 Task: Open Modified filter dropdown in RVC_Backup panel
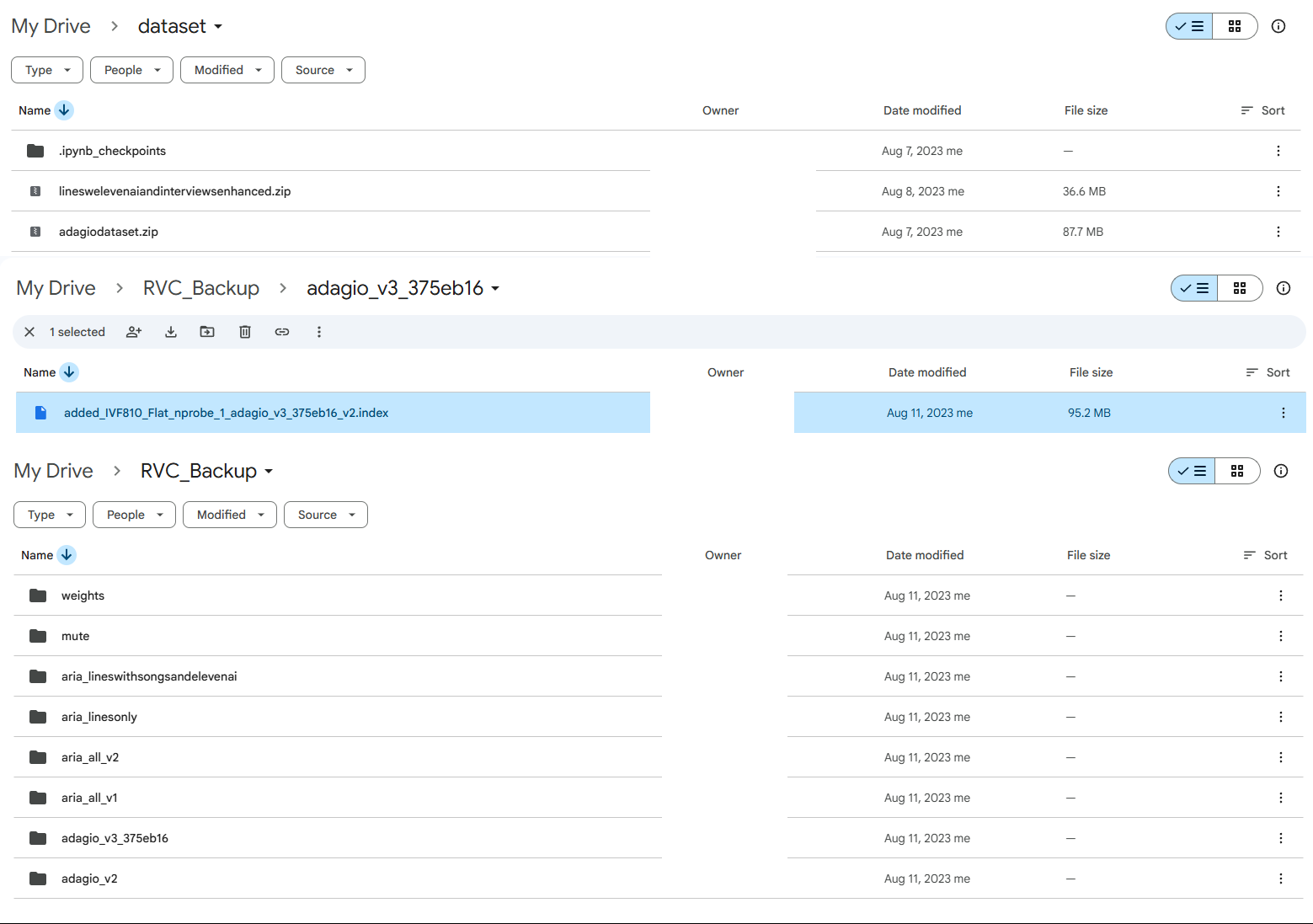(x=230, y=515)
